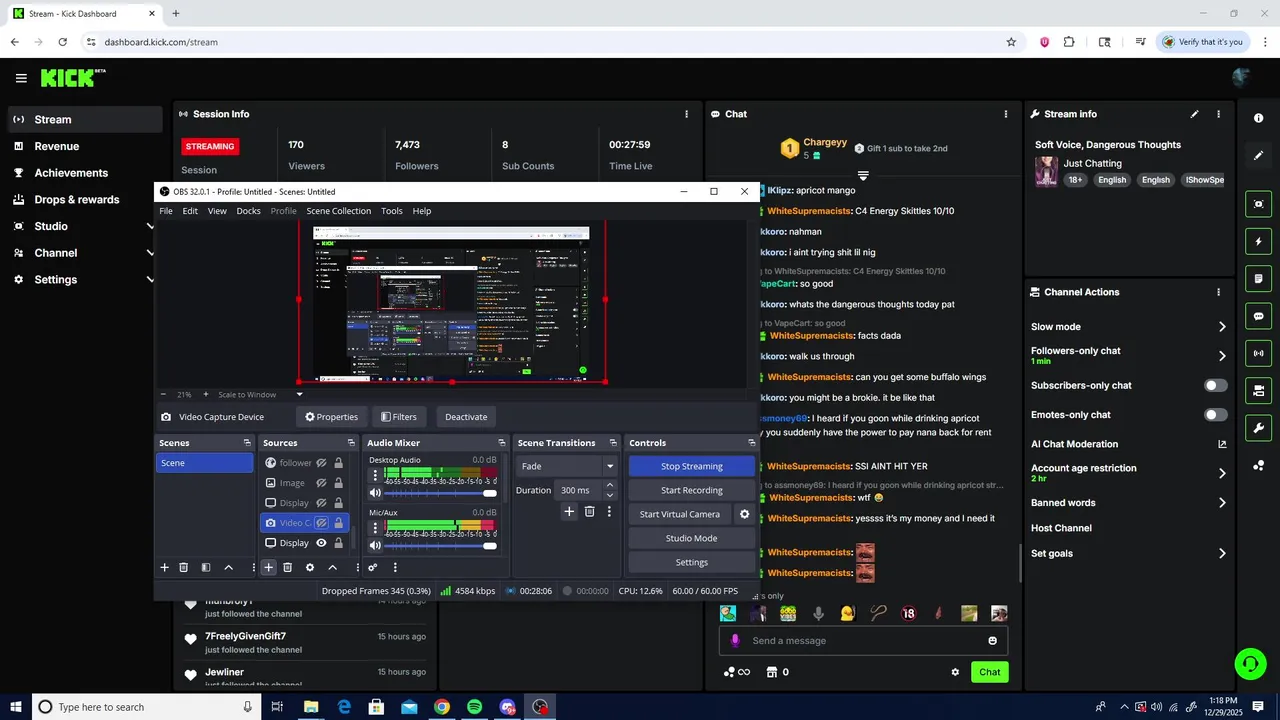Add a new source in OBS Sources
Viewport: 1280px width, 720px height.
click(268, 567)
